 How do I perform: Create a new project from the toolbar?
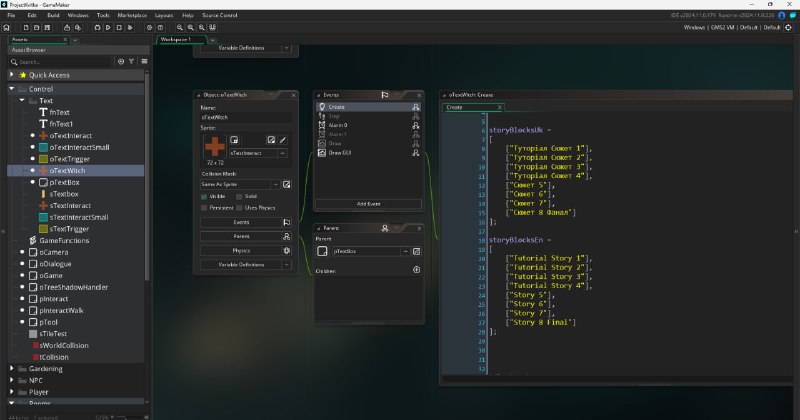(x=26, y=28)
